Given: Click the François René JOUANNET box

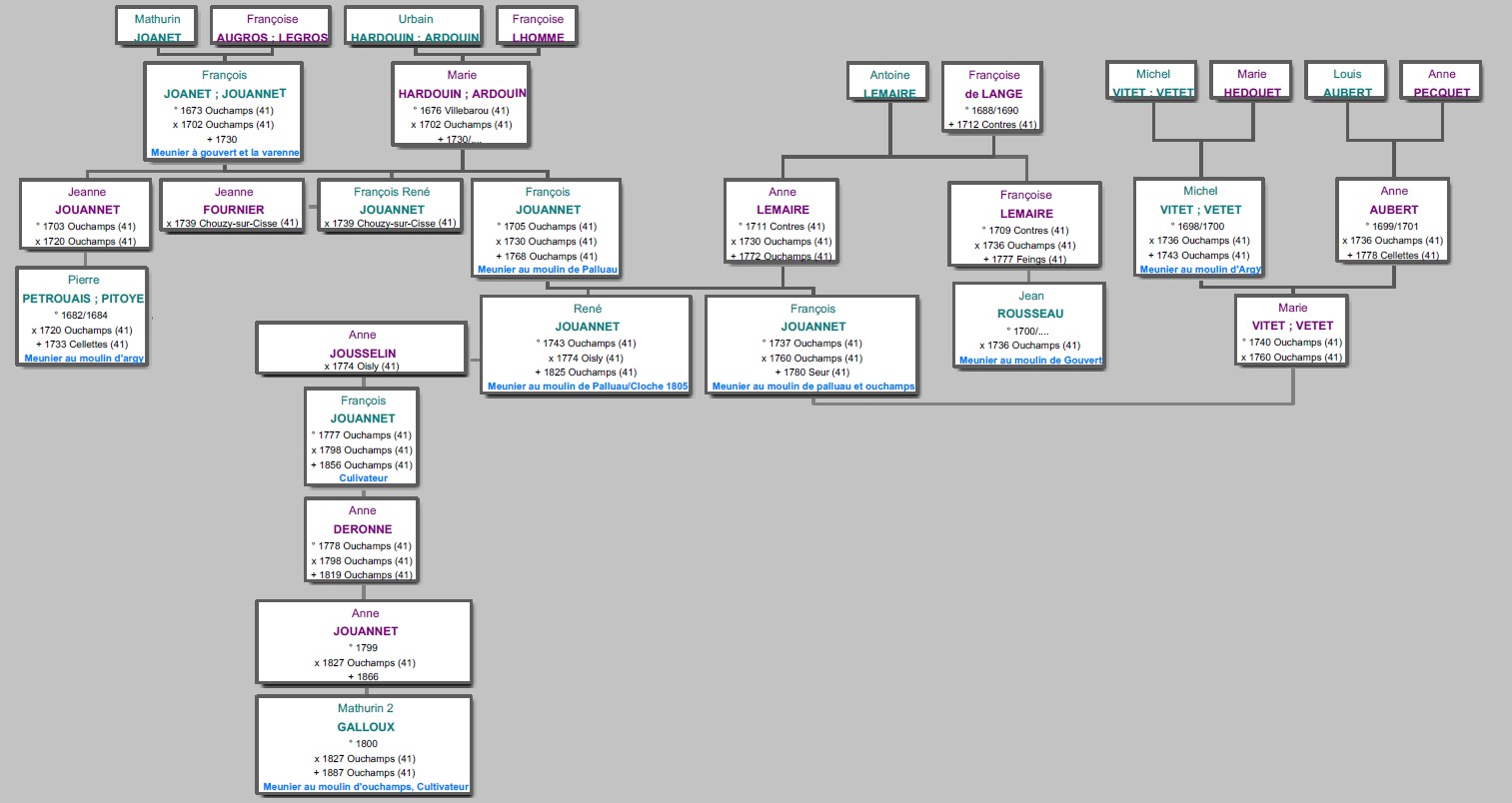Looking at the screenshot, I should 391,206.
